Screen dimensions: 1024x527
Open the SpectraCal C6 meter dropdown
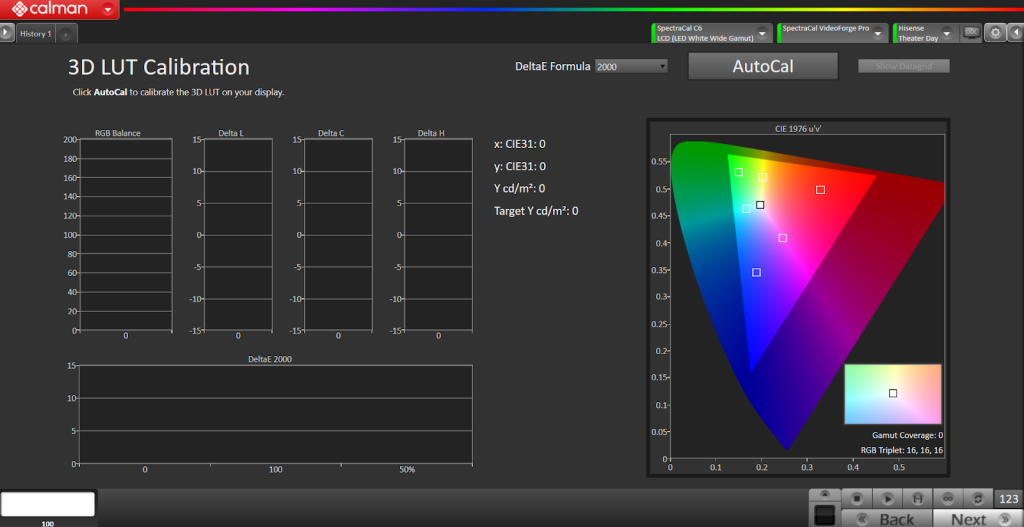tap(763, 33)
